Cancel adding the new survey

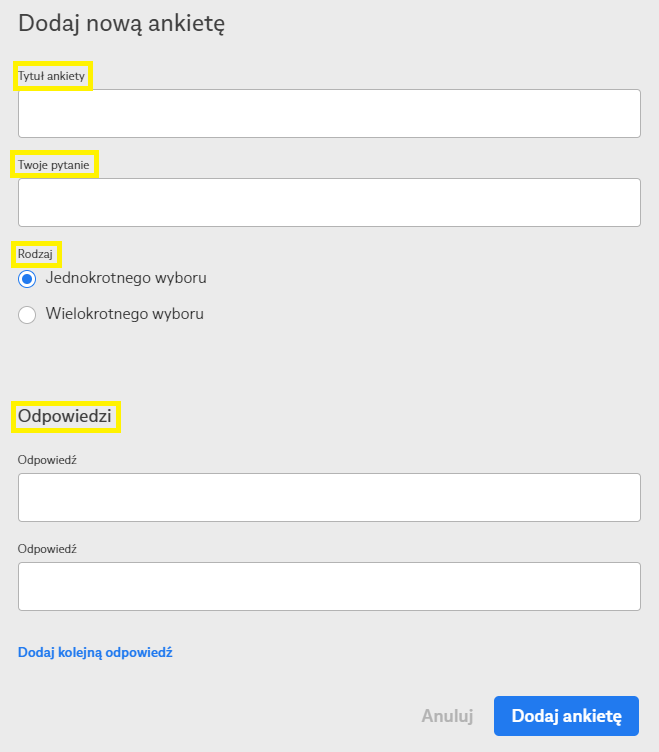447,716
